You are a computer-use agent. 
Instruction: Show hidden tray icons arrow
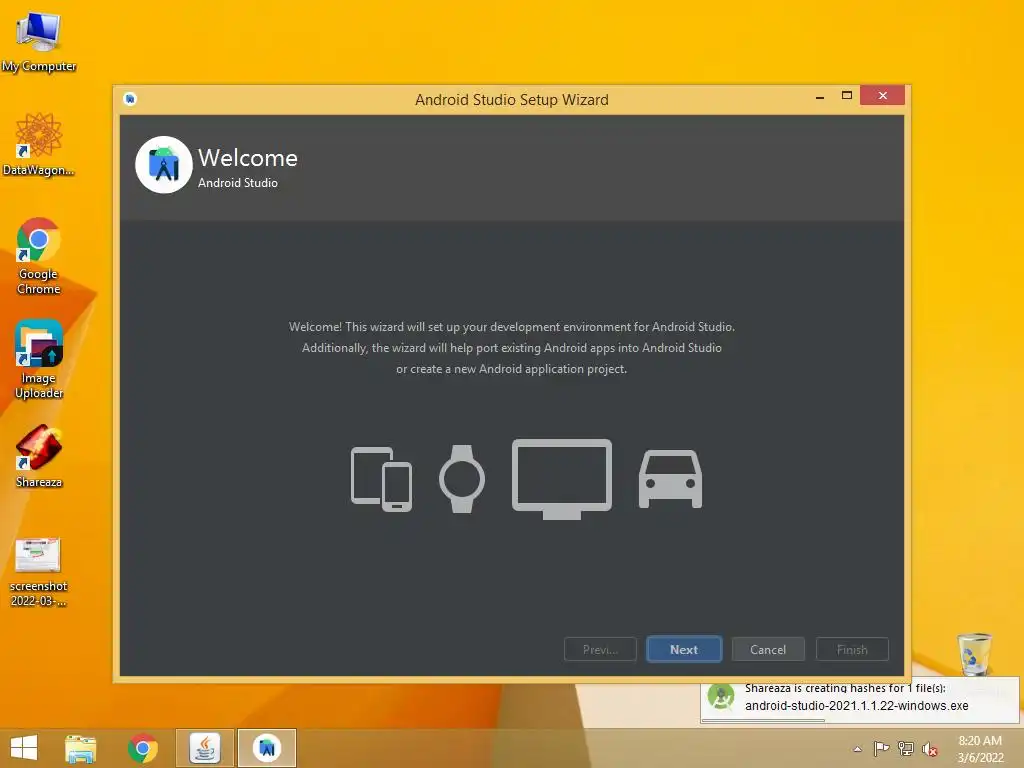(x=857, y=749)
